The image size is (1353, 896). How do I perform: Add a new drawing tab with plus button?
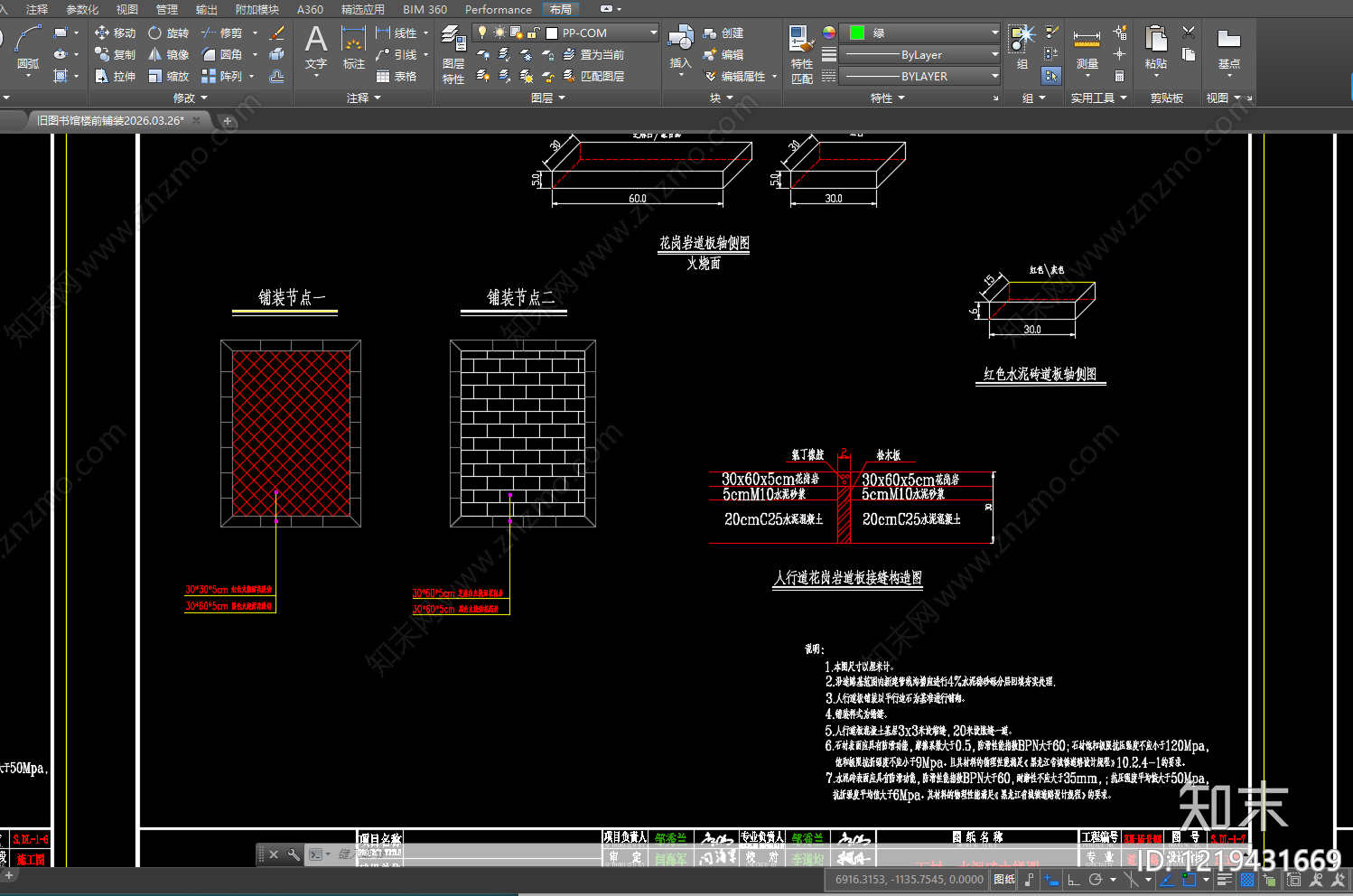pyautogui.click(x=228, y=120)
